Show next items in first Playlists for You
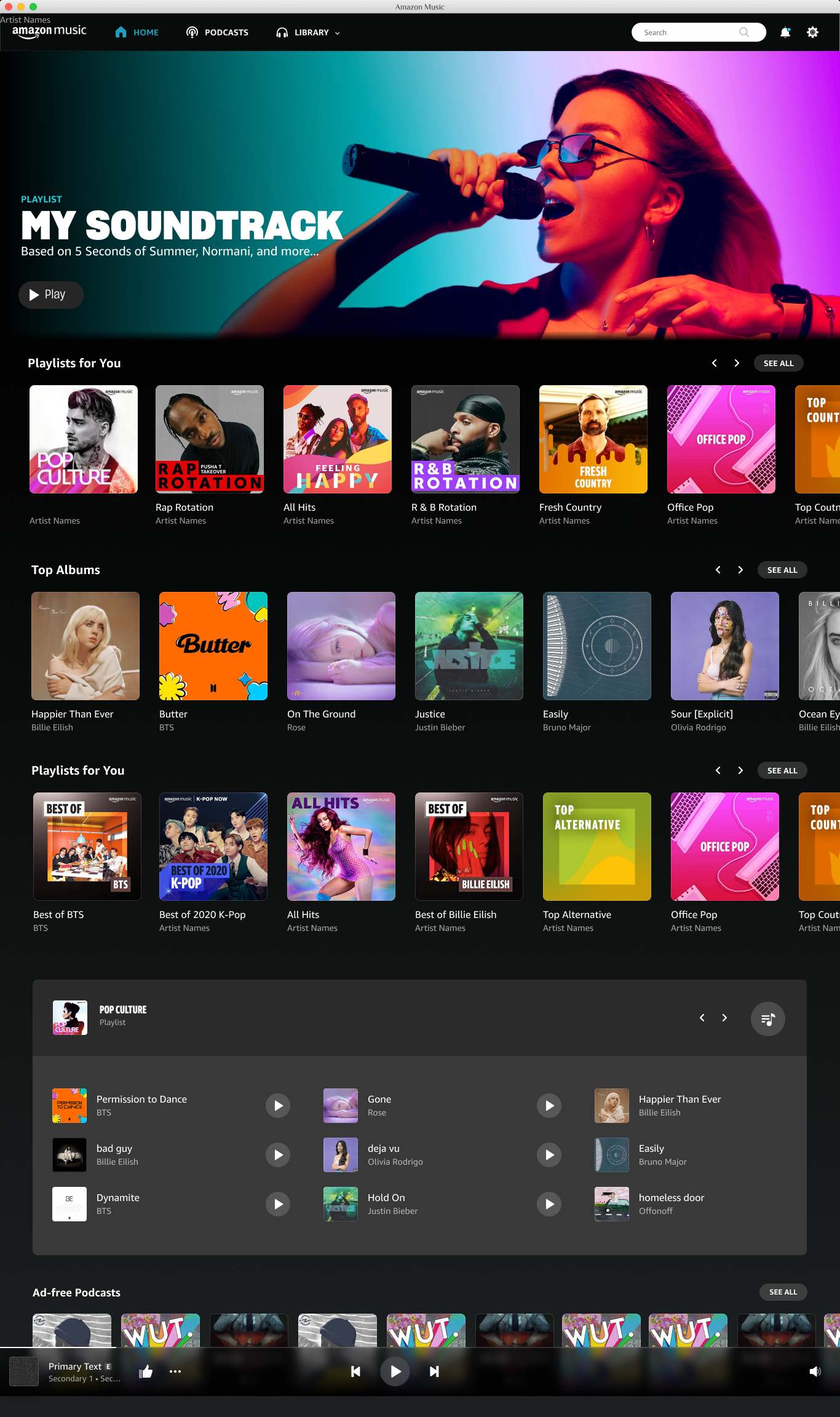This screenshot has height=1417, width=840. point(737,363)
